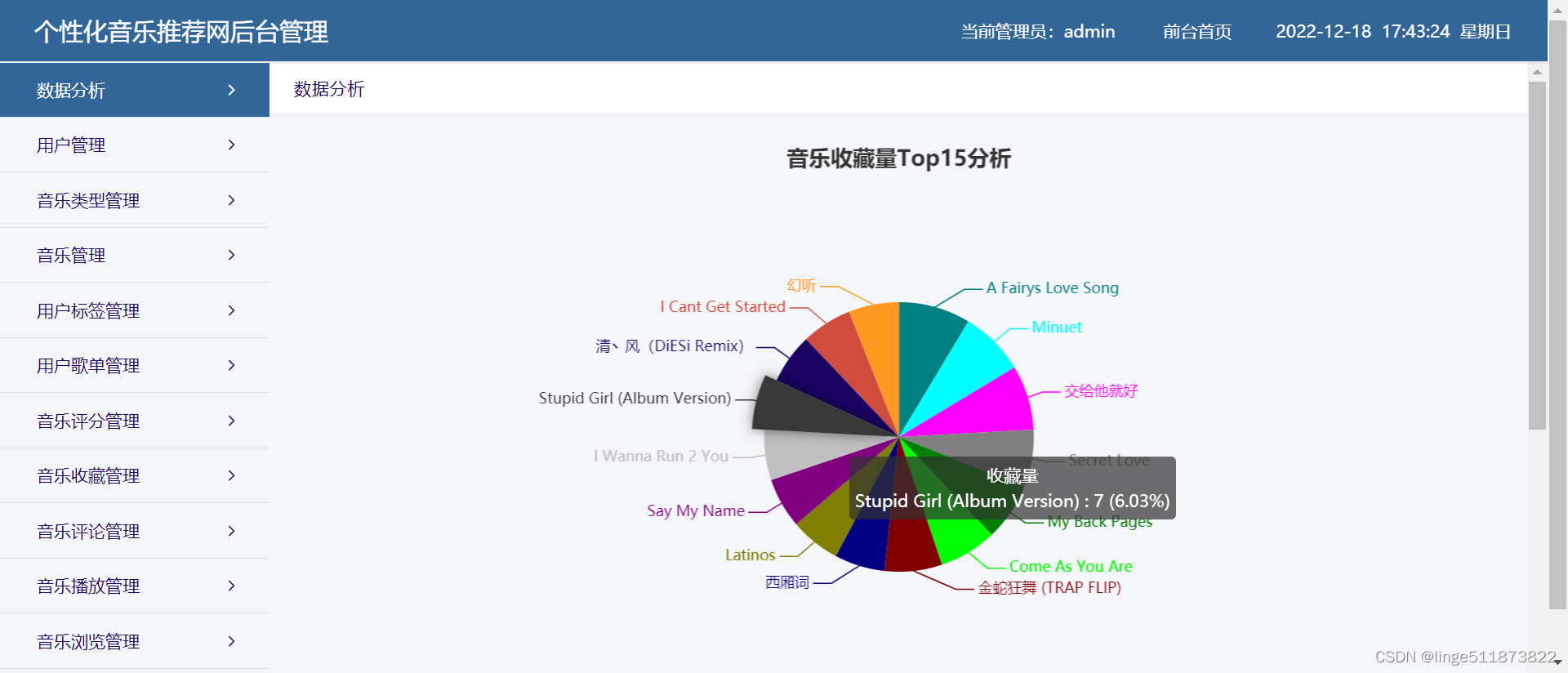
Task: Click the 'Latinos' chart label
Action: (x=750, y=555)
